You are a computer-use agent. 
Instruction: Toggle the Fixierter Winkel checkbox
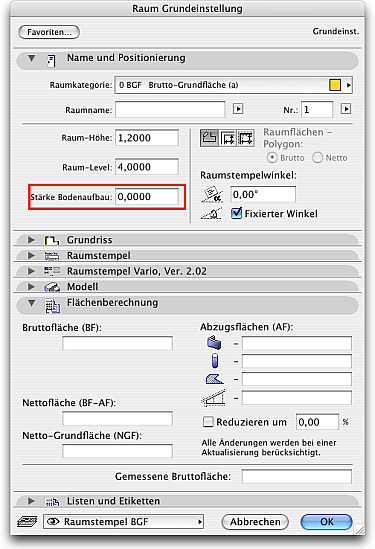coord(236,213)
